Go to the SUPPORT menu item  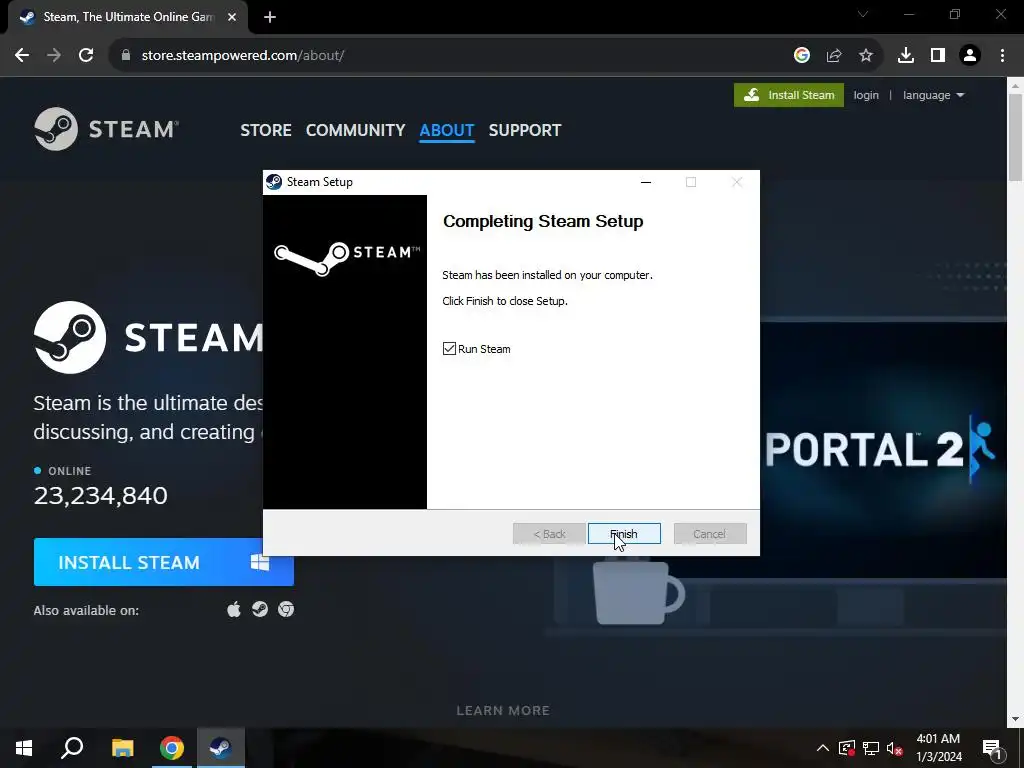point(524,130)
